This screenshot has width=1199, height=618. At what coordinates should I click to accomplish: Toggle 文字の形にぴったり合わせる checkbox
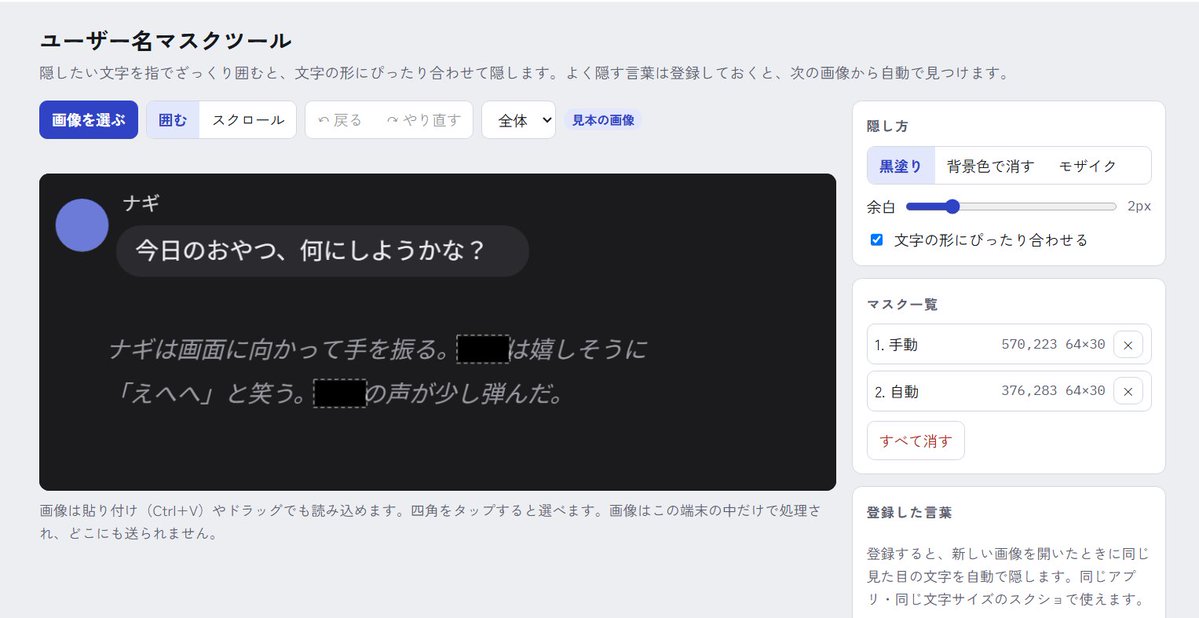coord(877,240)
